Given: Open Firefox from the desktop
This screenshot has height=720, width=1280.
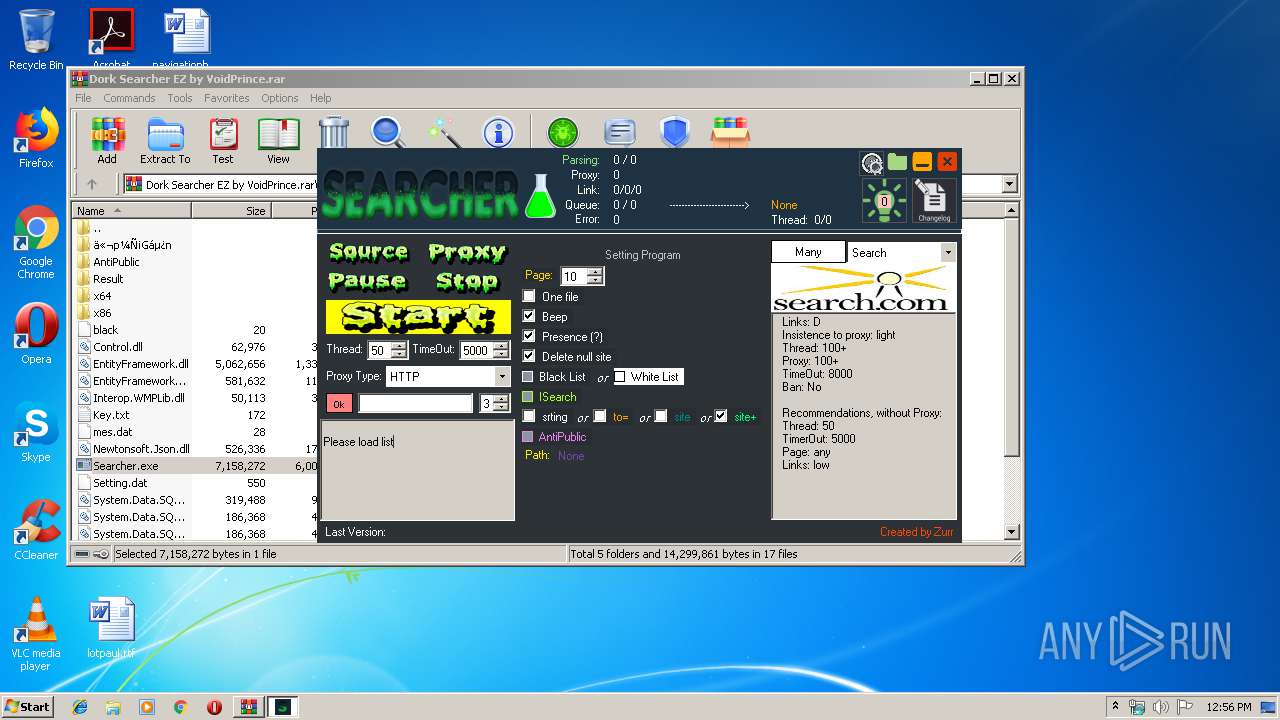Looking at the screenshot, I should pos(36,139).
